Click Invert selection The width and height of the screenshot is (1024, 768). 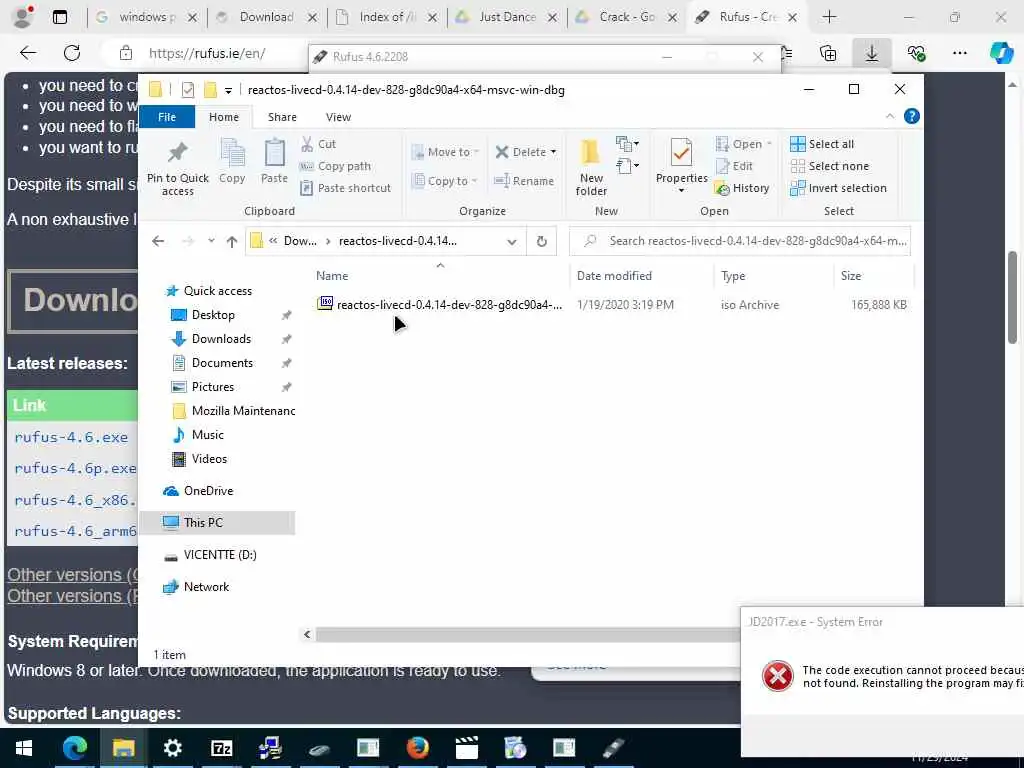point(839,188)
